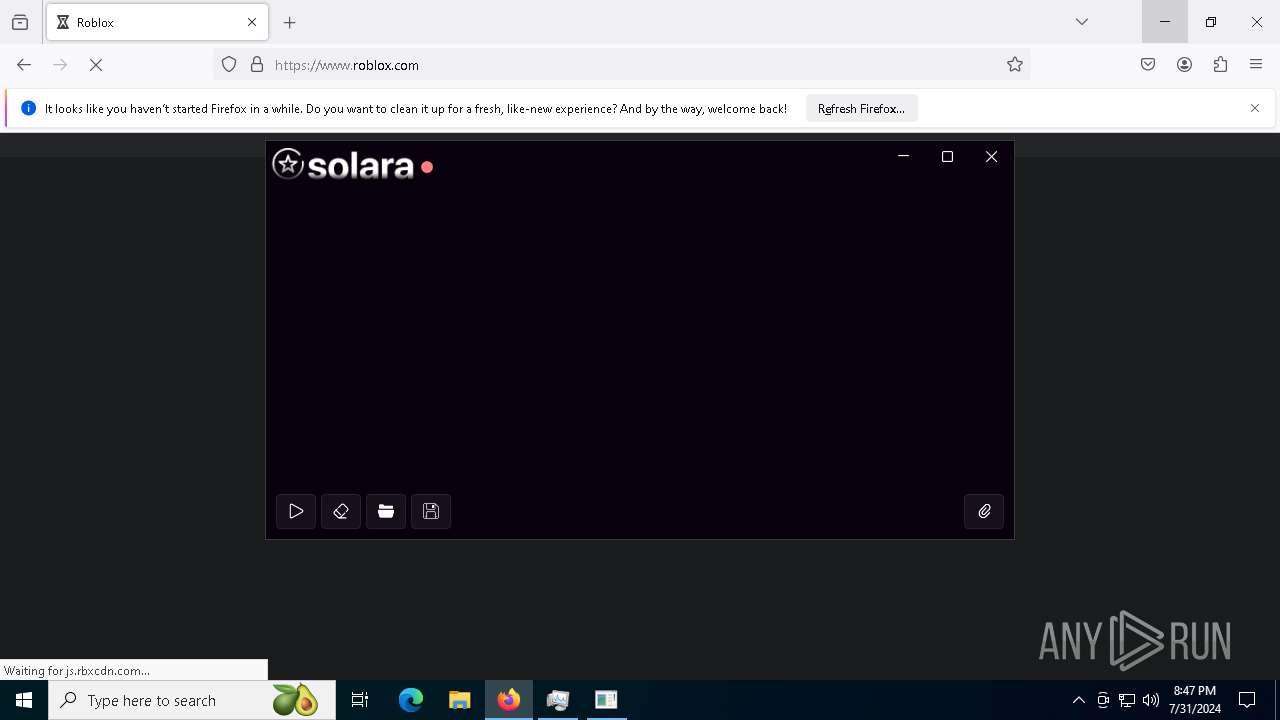This screenshot has width=1280, height=720.
Task: Save the script with Solara's floppy disk icon
Action: coord(431,511)
